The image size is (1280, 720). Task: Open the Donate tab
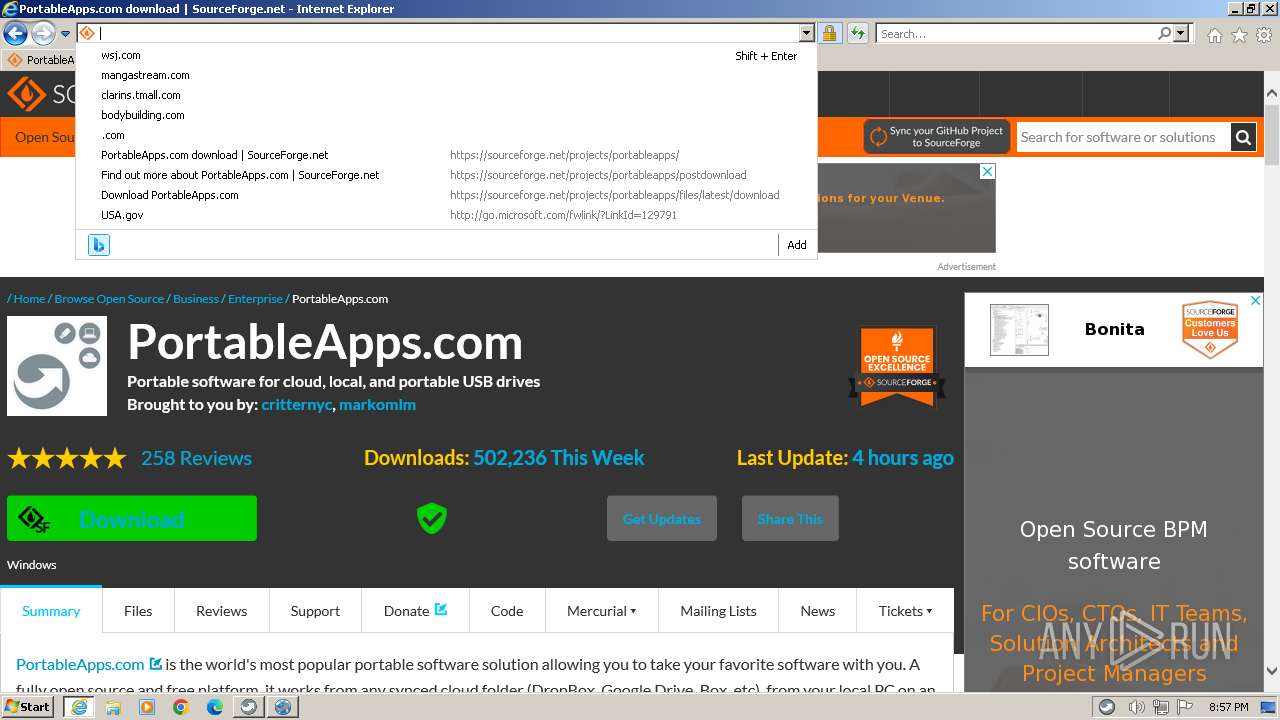click(x=415, y=611)
